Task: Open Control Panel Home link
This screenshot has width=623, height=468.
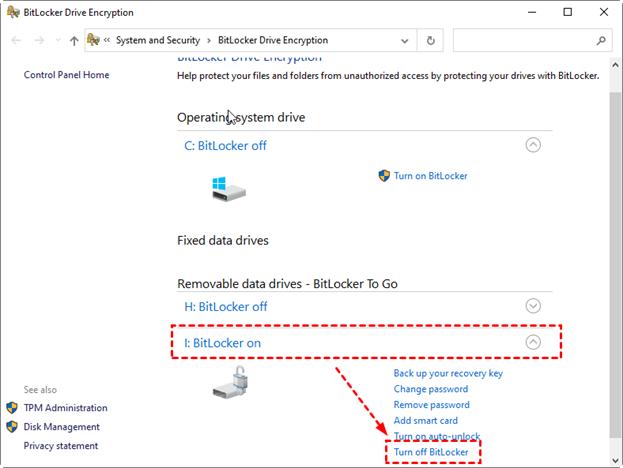Action: coord(66,75)
